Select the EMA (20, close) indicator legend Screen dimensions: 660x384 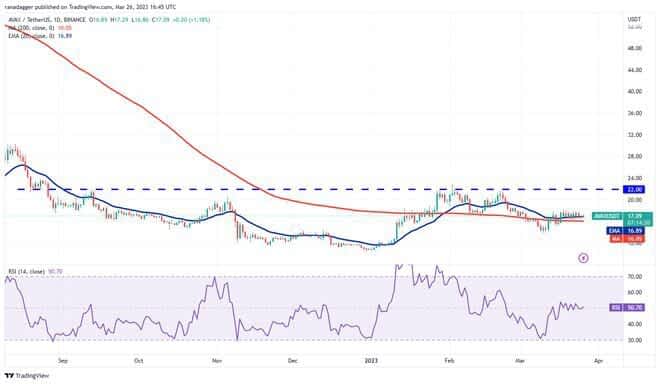click(39, 36)
